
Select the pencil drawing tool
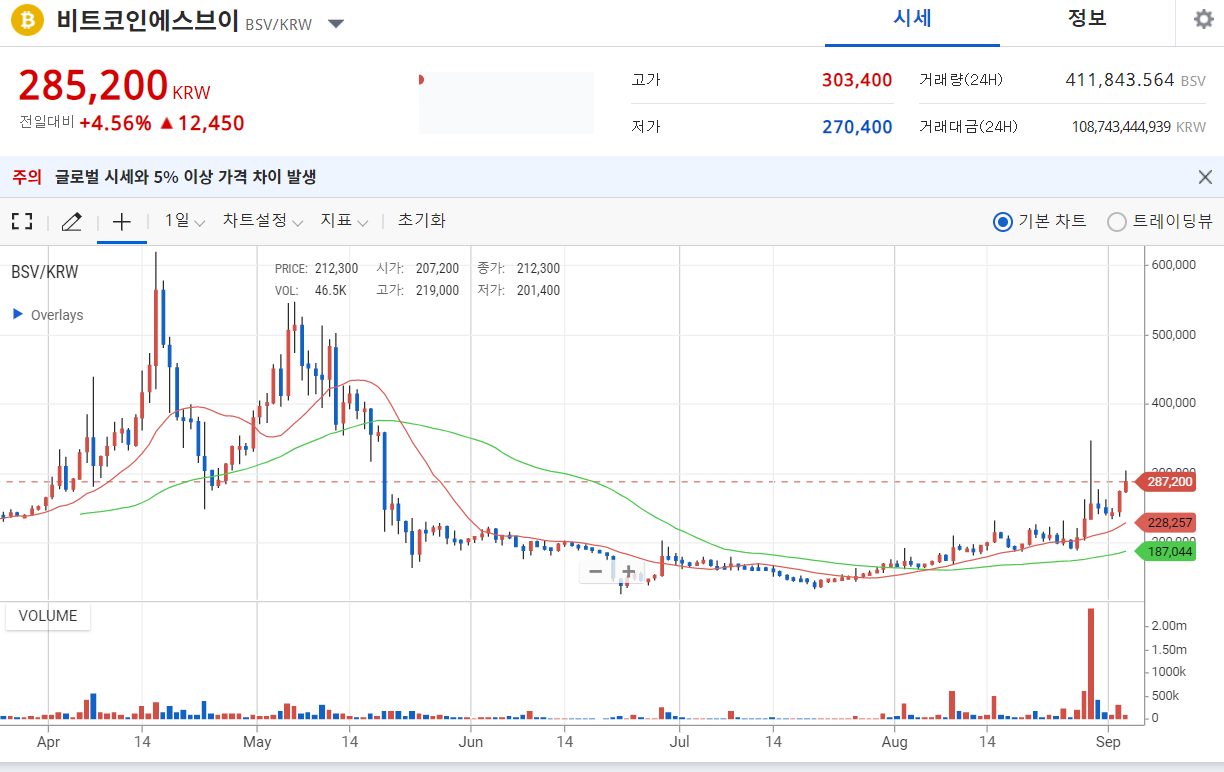point(71,221)
